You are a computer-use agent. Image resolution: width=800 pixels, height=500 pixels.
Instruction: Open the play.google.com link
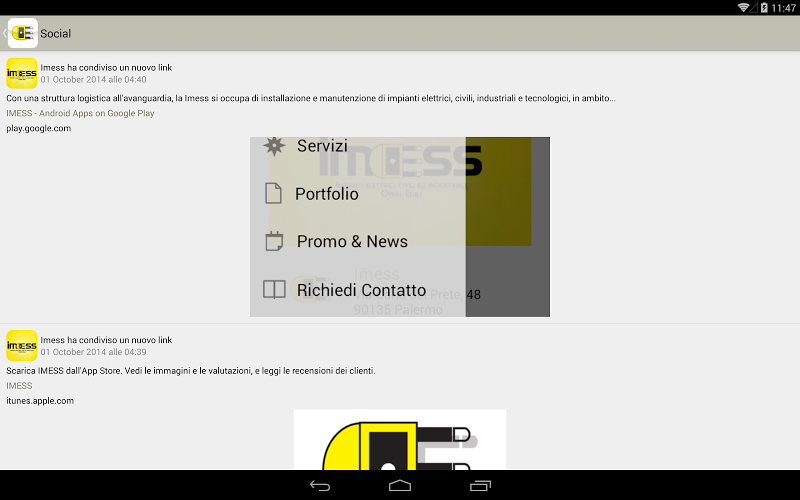[39, 129]
